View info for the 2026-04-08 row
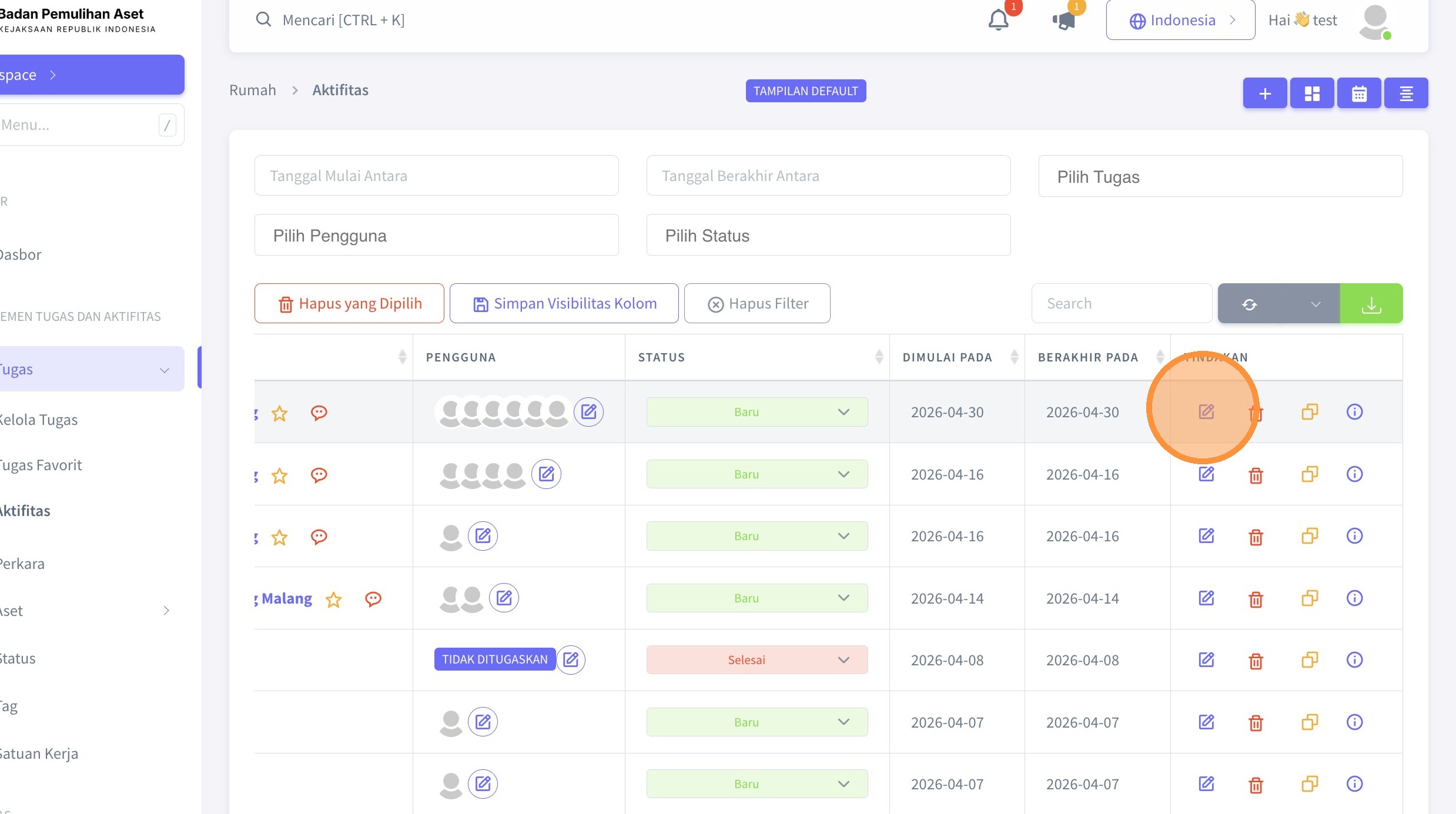Image resolution: width=1456 pixels, height=814 pixels. [1354, 660]
